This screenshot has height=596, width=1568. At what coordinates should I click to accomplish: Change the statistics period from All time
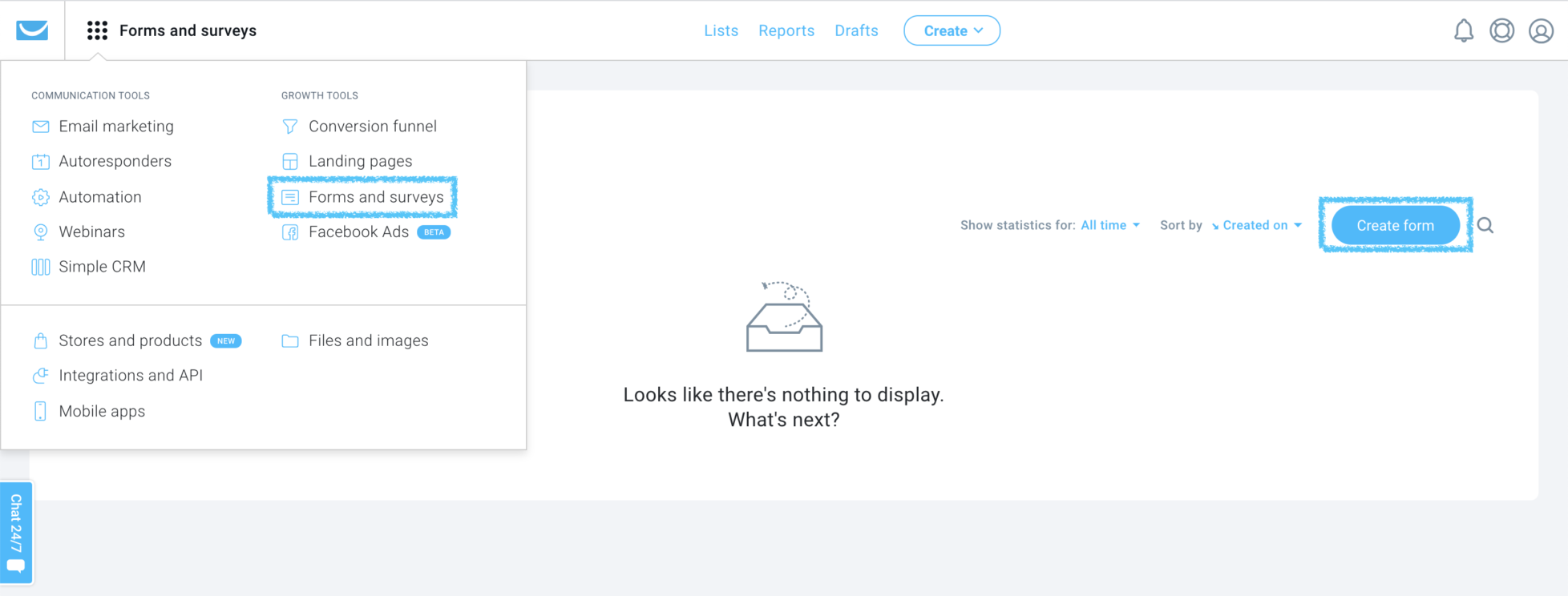[x=1110, y=225]
